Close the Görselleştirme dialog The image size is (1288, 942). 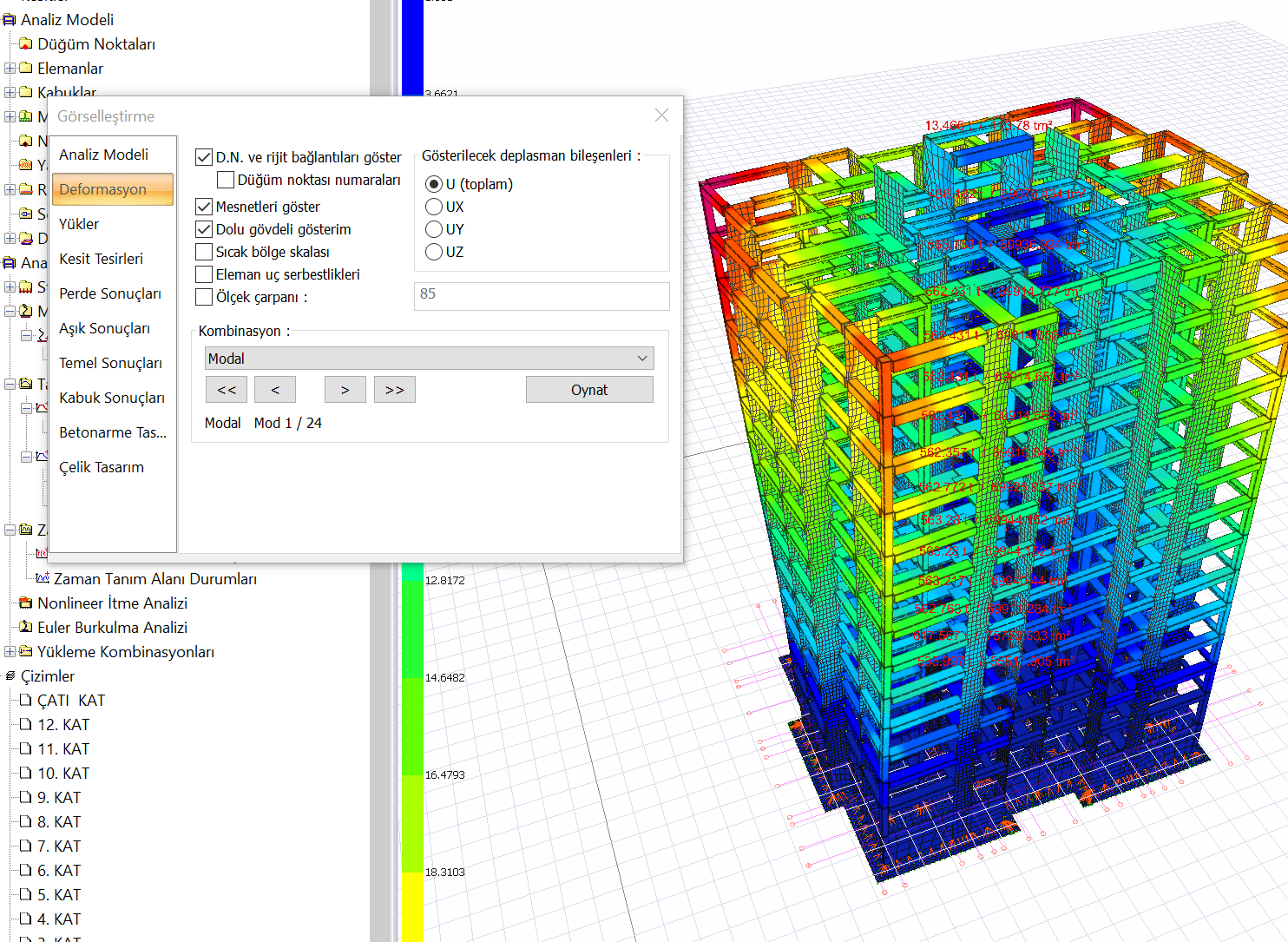662,115
